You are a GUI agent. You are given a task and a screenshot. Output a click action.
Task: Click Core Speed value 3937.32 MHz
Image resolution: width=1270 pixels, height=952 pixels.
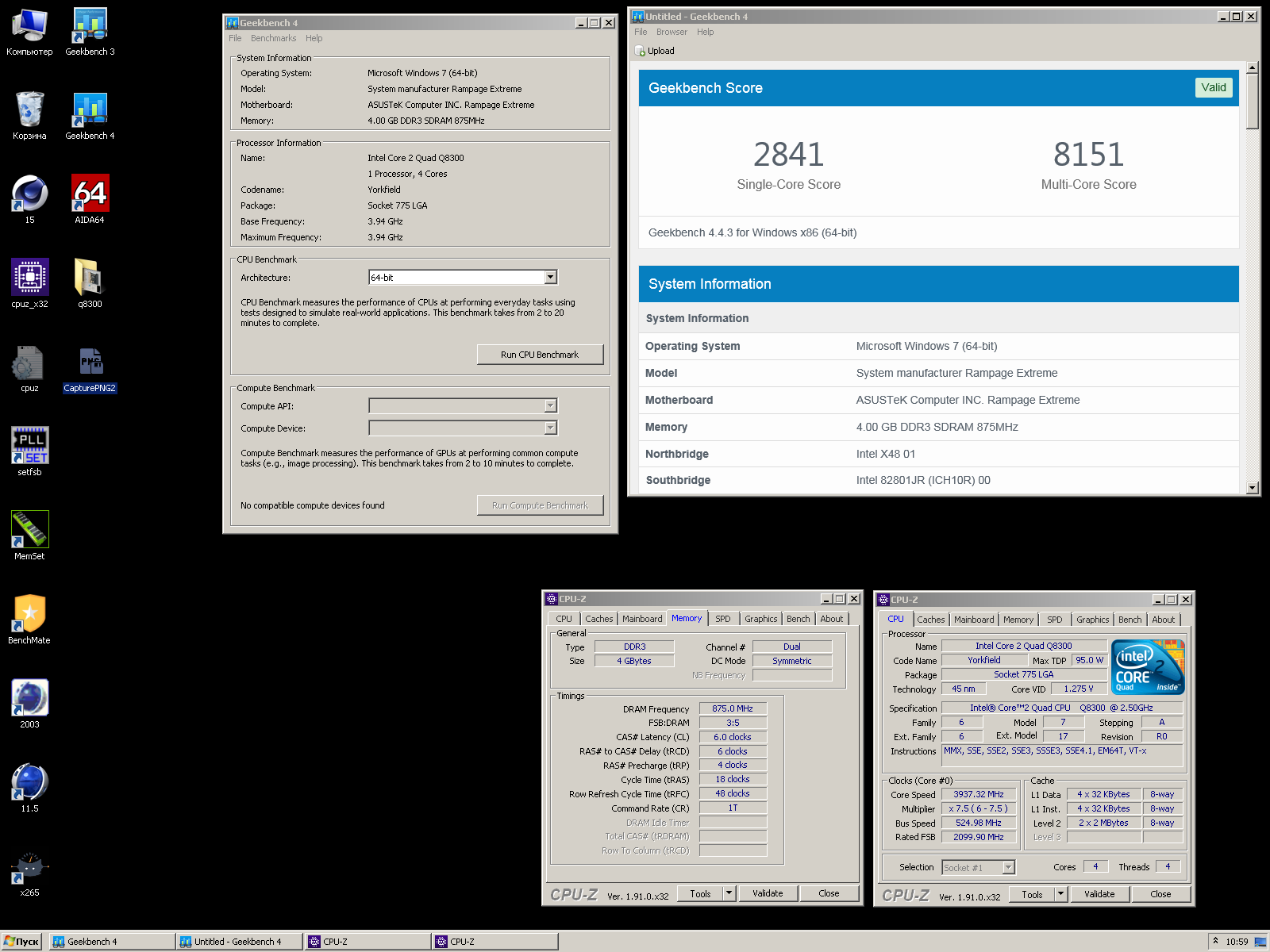979,794
